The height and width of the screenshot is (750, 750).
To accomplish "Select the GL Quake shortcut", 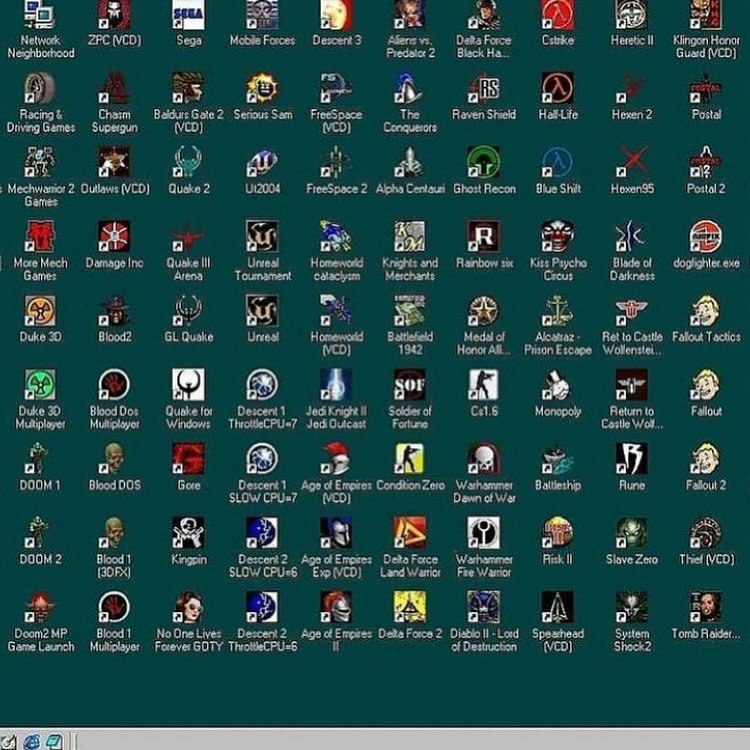I will [188, 311].
